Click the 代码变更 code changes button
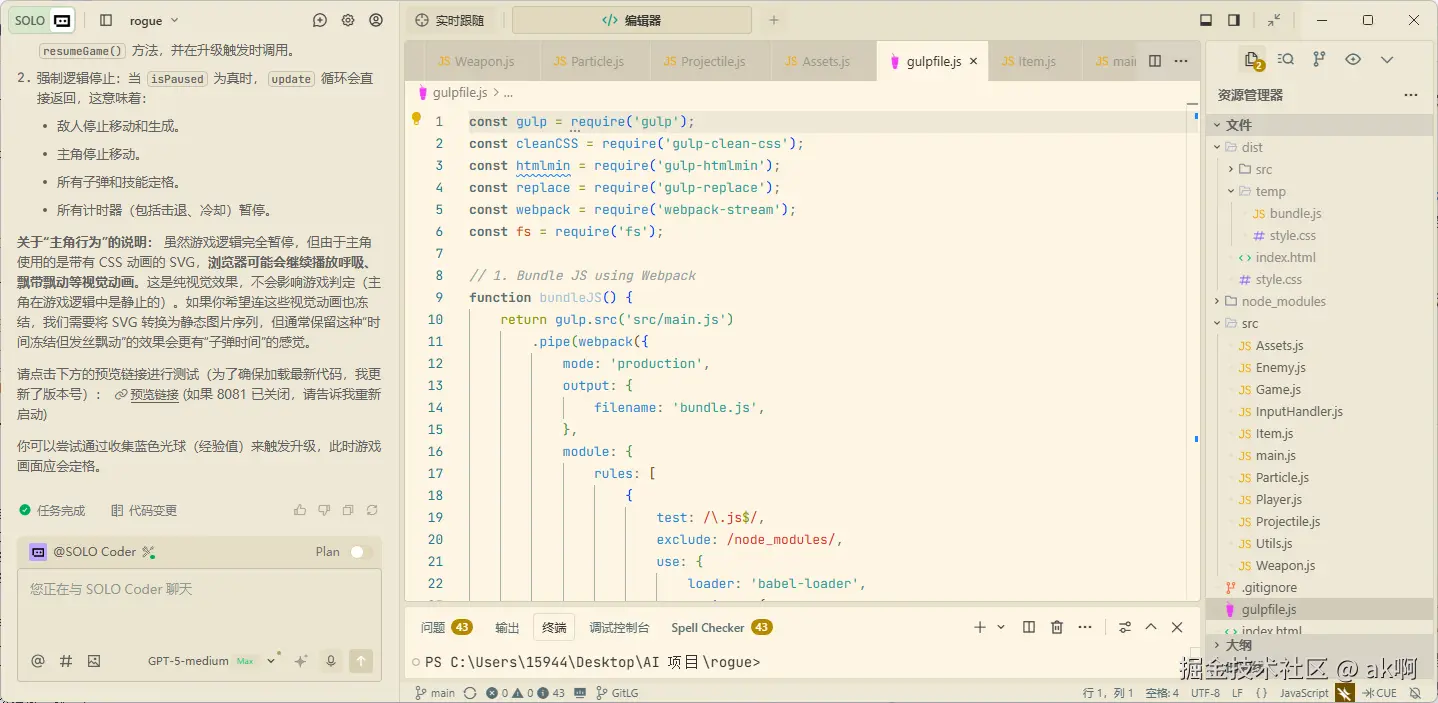Viewport: 1438px width, 703px height. tap(144, 510)
